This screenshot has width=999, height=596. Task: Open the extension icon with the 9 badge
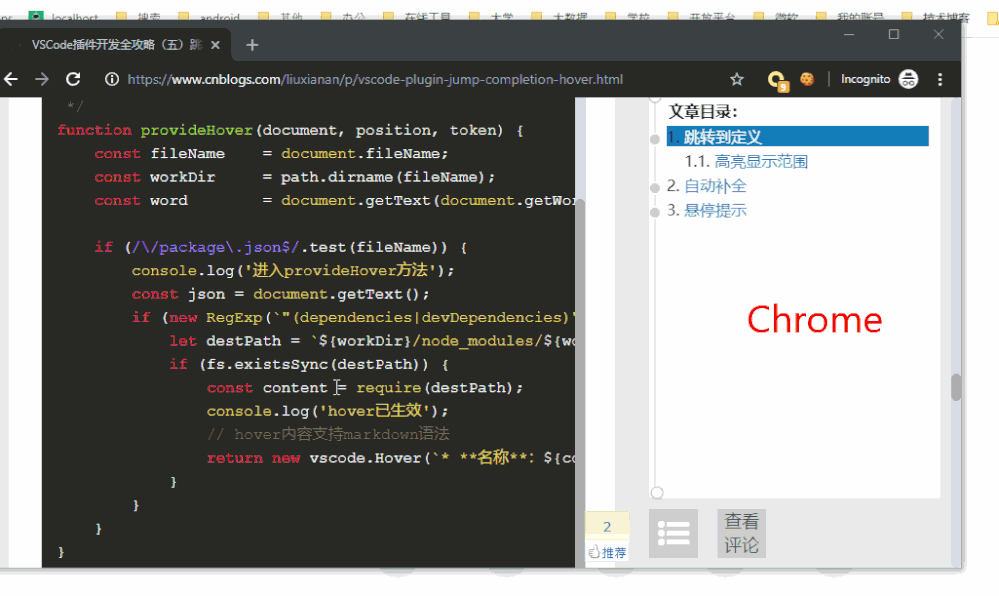point(777,80)
